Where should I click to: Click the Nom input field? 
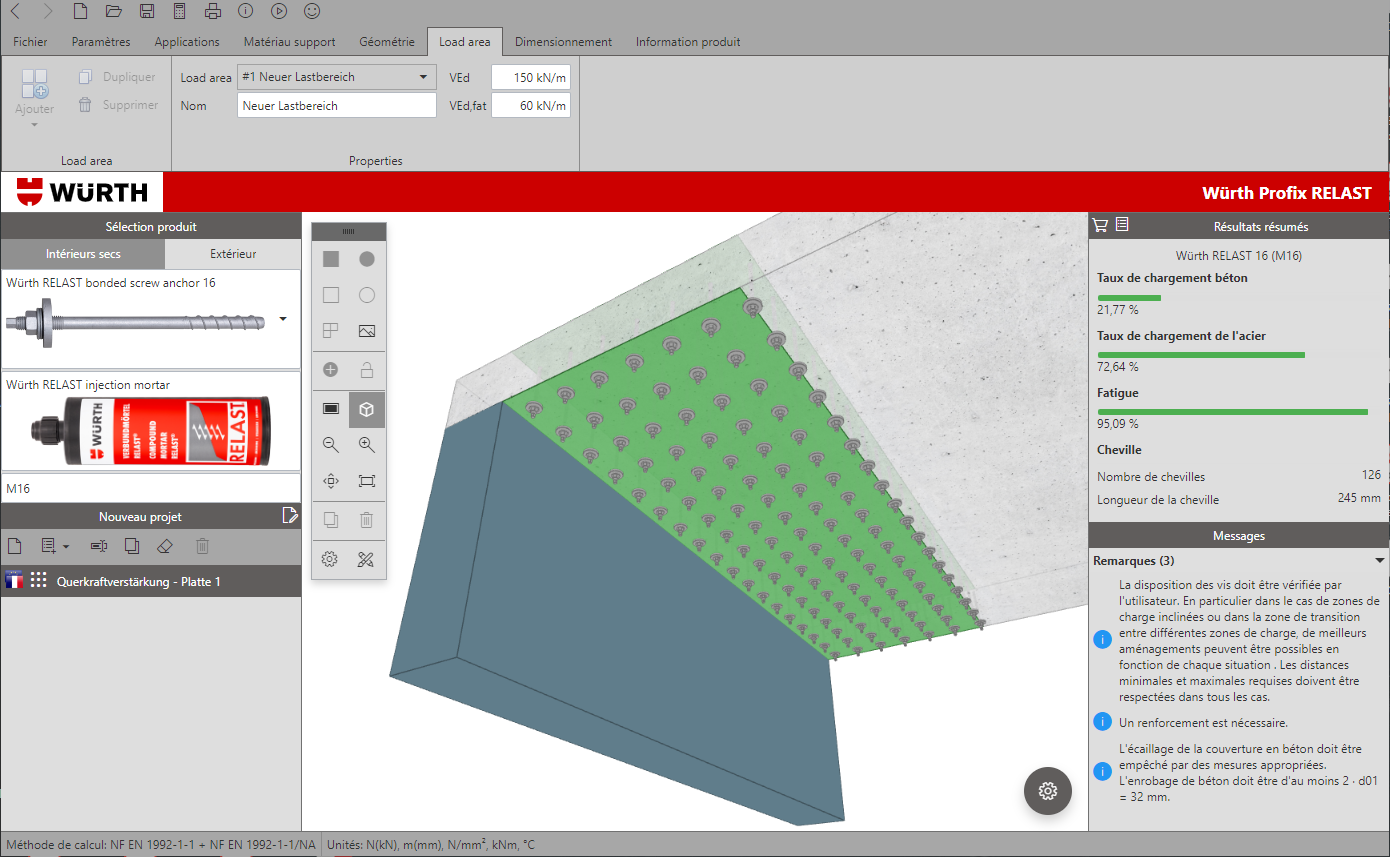[x=337, y=105]
